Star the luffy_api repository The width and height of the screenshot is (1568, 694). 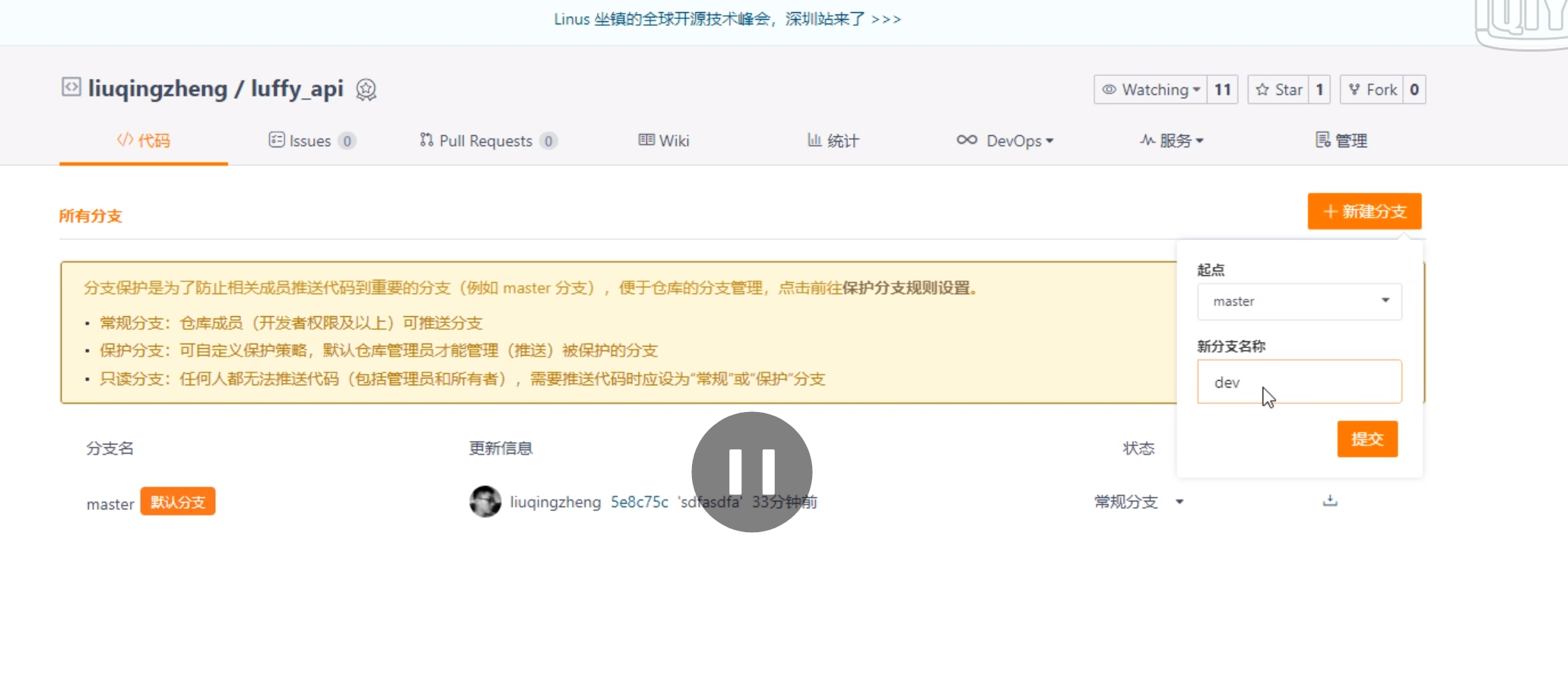[1279, 90]
